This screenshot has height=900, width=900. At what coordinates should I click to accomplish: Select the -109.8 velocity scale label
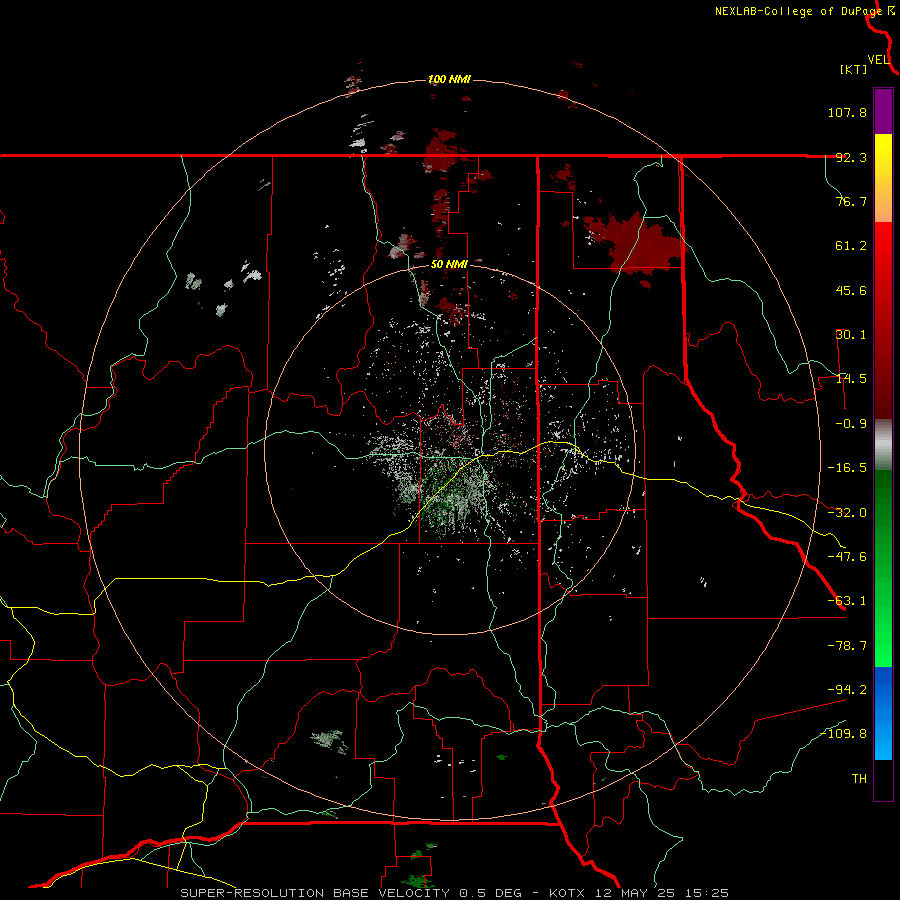click(844, 734)
